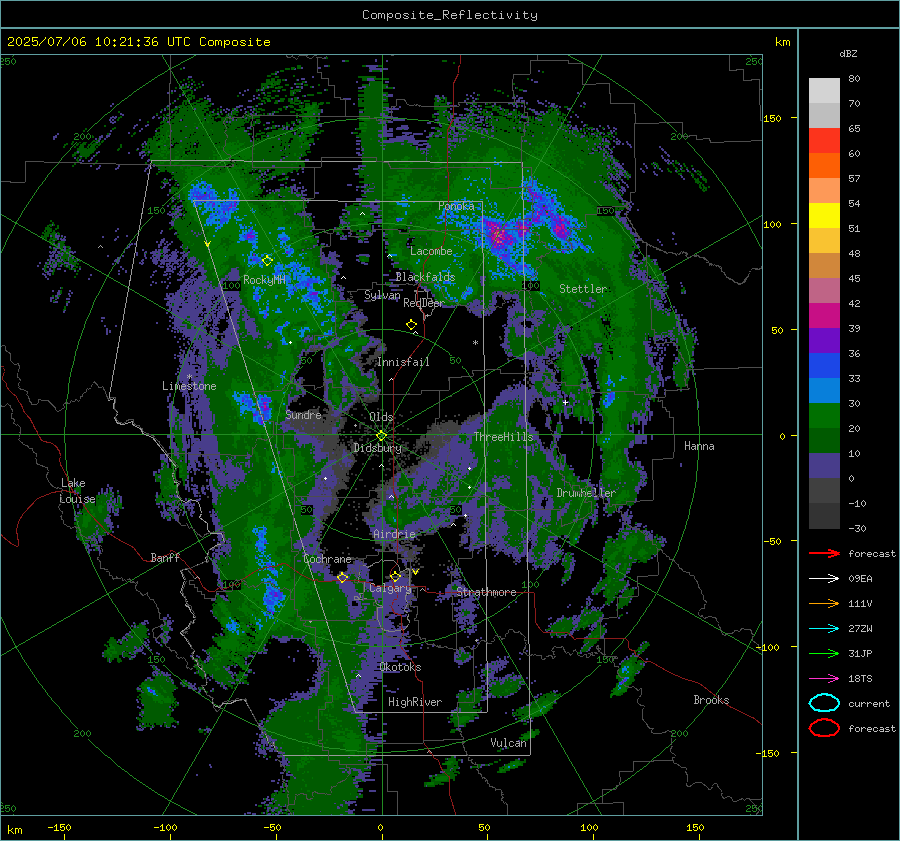Click the RedDeer city label
Viewport: 900px width, 841px height.
(424, 303)
